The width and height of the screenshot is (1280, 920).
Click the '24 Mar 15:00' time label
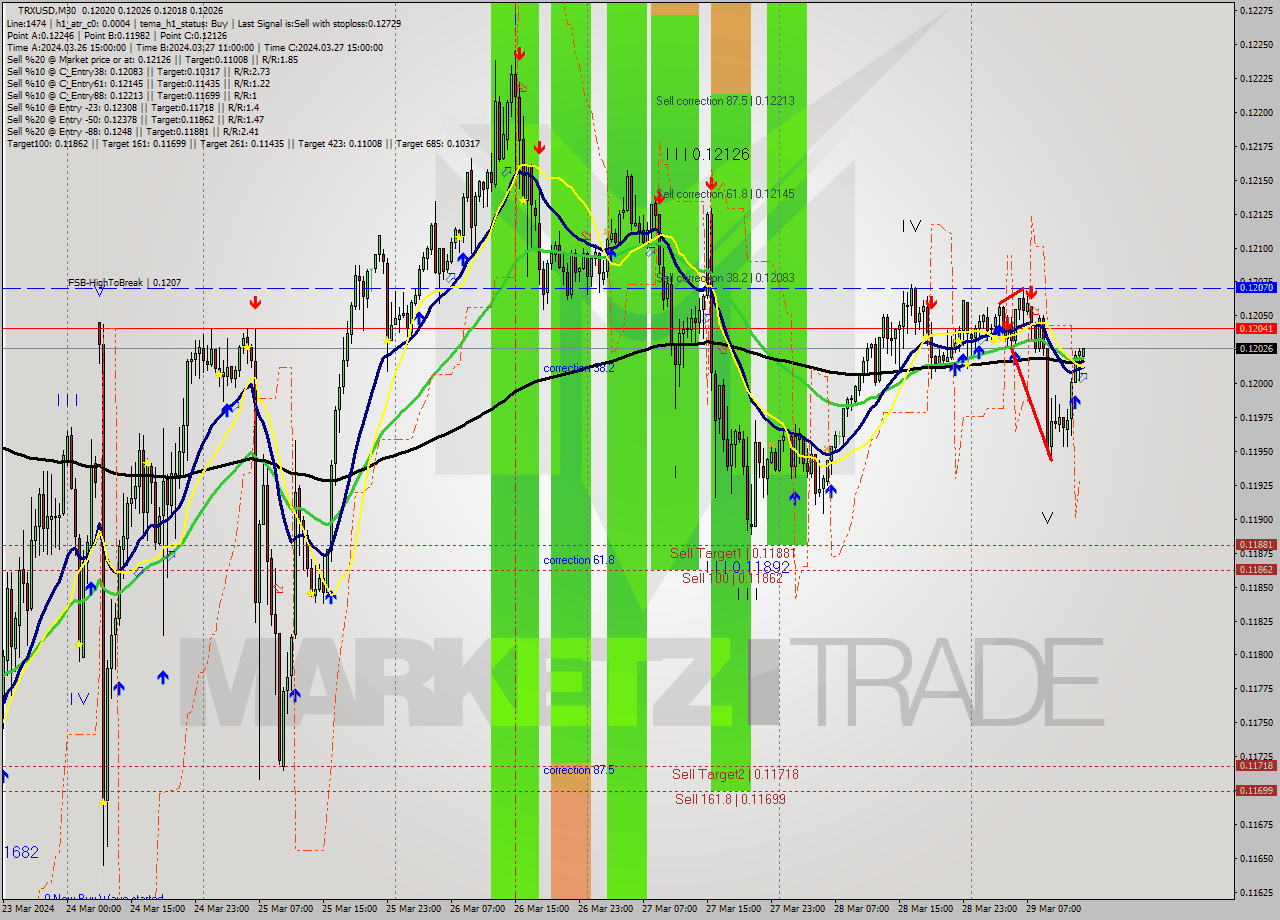point(155,909)
